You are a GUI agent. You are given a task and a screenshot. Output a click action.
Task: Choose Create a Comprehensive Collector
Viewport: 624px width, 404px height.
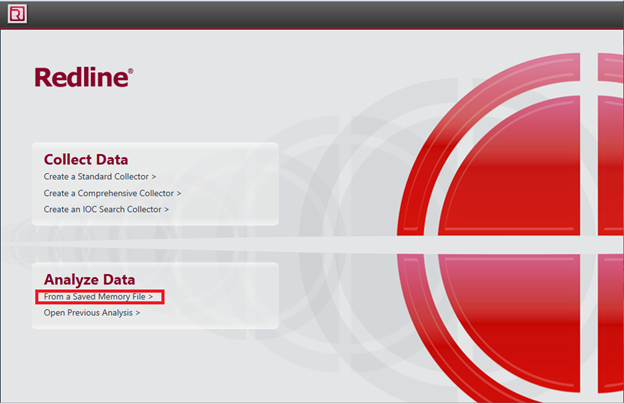point(112,193)
